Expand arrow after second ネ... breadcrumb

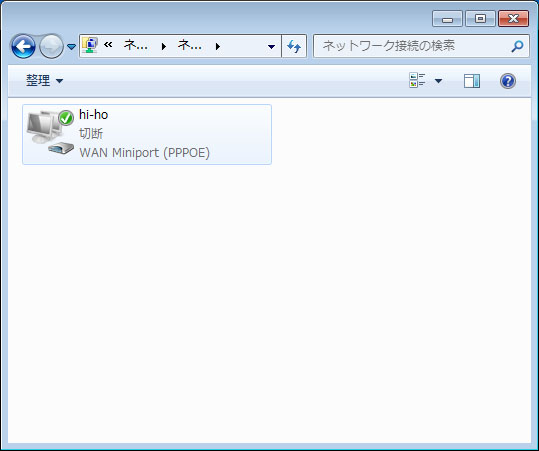point(218,46)
